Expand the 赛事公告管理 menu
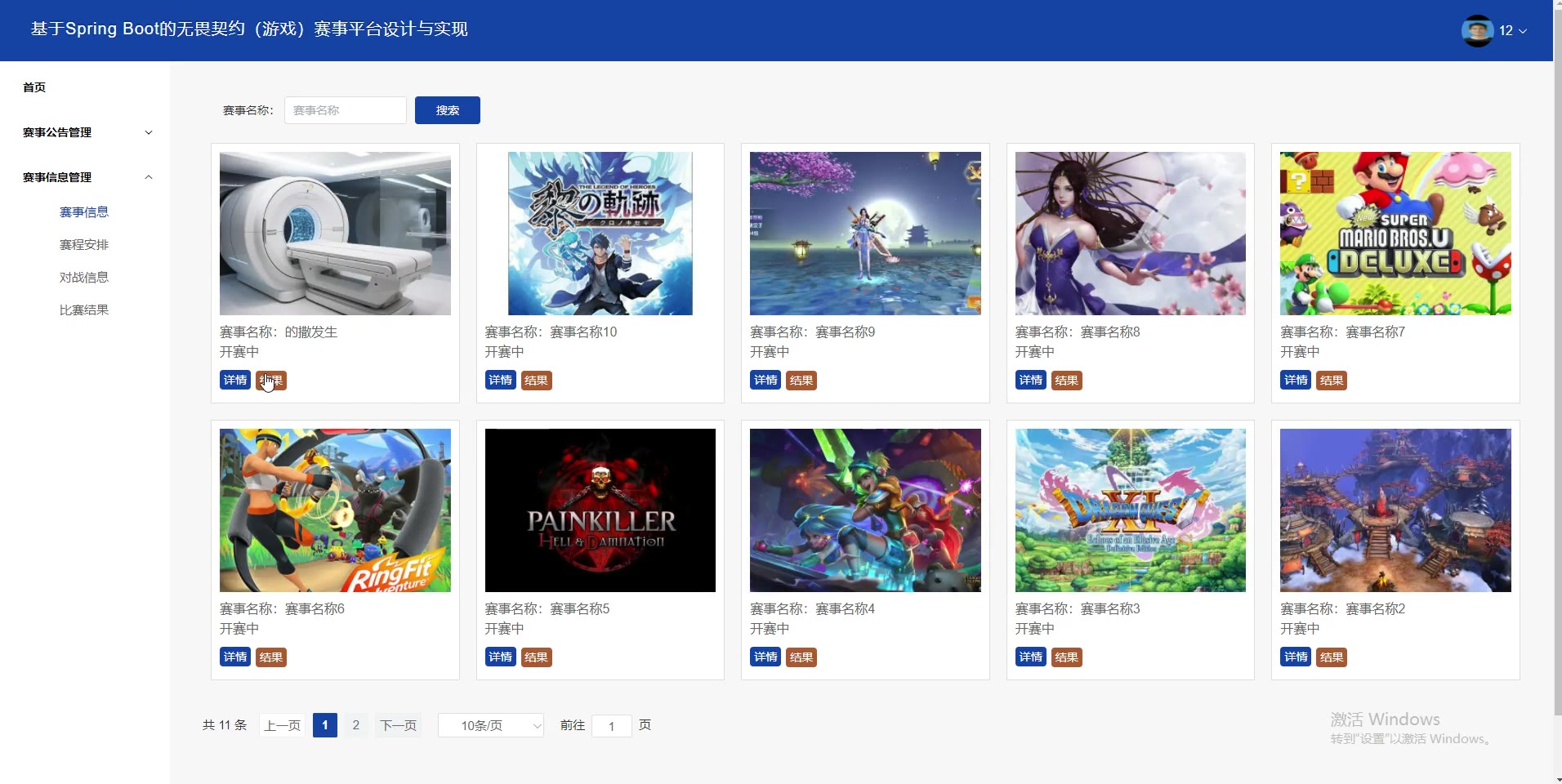1562x784 pixels. (x=85, y=132)
